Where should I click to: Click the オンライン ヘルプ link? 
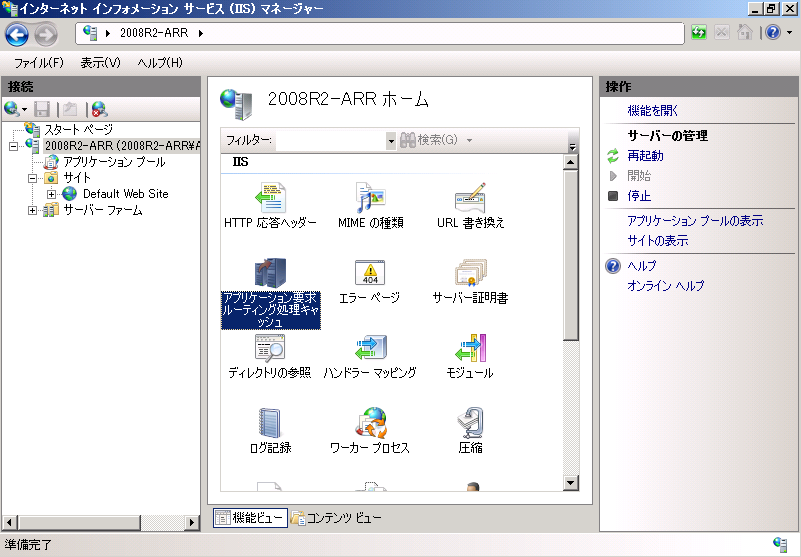click(666, 286)
